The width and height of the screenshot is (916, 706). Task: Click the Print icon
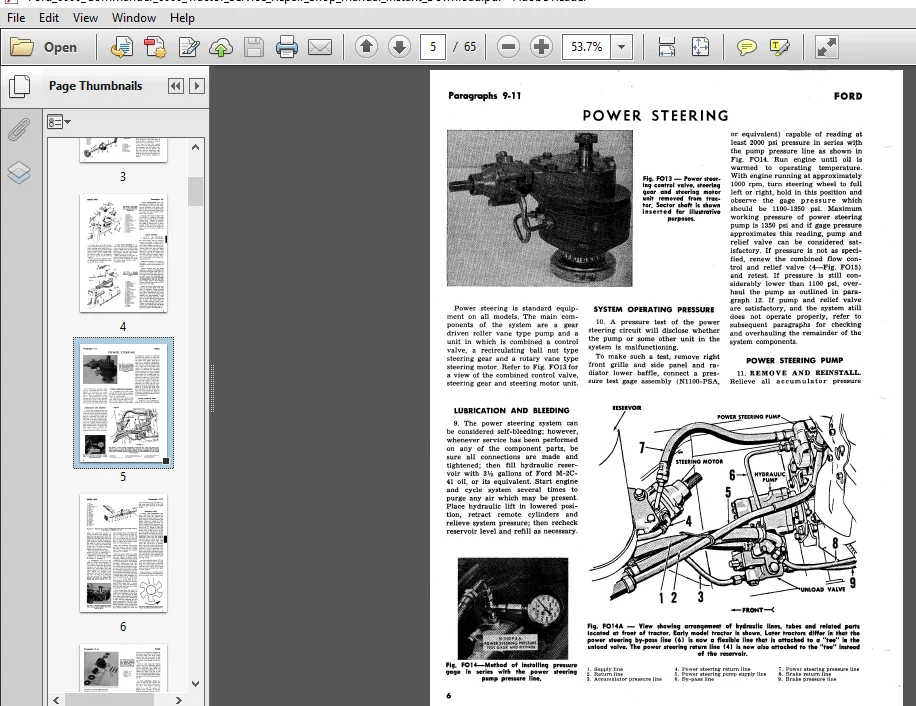click(287, 47)
